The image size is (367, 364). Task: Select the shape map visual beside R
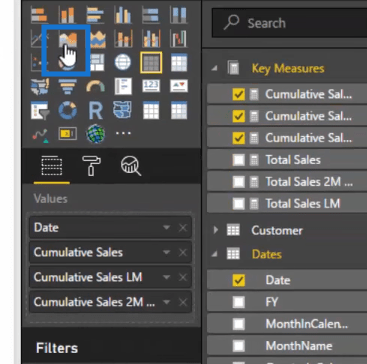(x=123, y=110)
